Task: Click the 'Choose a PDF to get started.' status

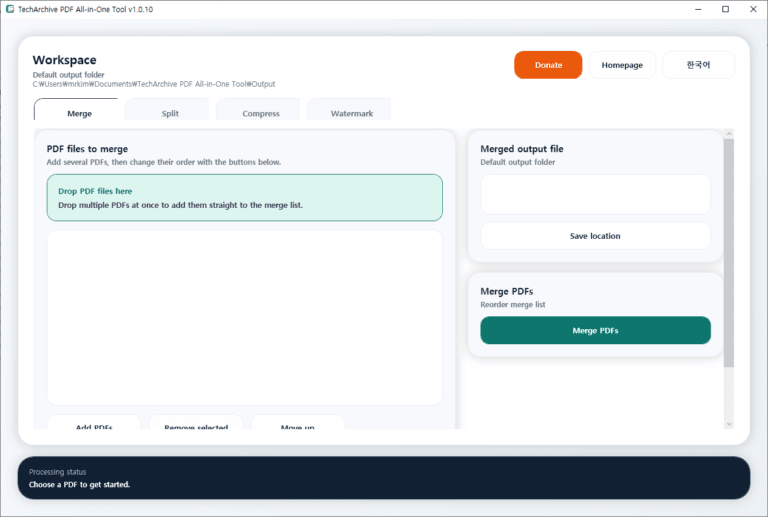Action: pos(79,485)
